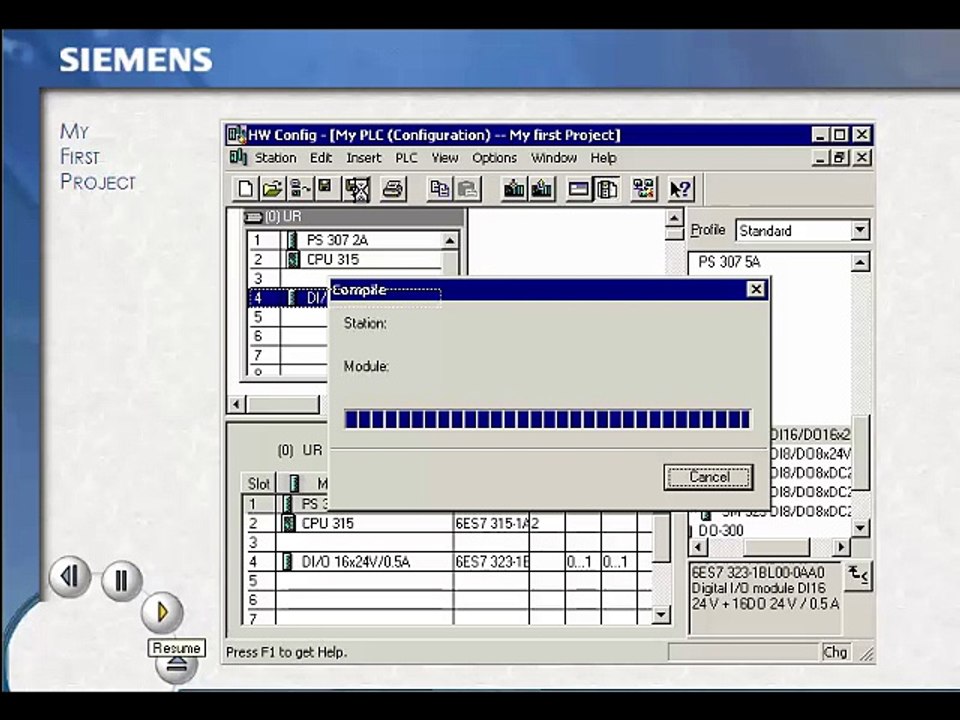The height and width of the screenshot is (720, 960).
Task: Click the Copy toolbar icon
Action: click(439, 189)
